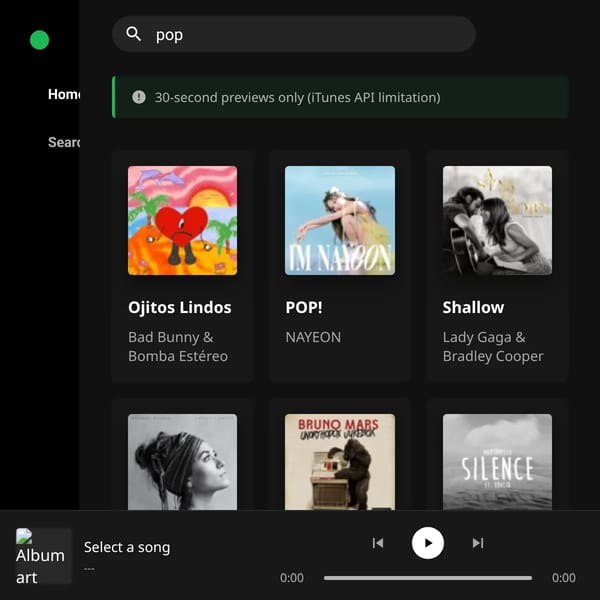Viewport: 600px width, 600px height.
Task: Click the album art placeholder in player
Action: [x=44, y=556]
